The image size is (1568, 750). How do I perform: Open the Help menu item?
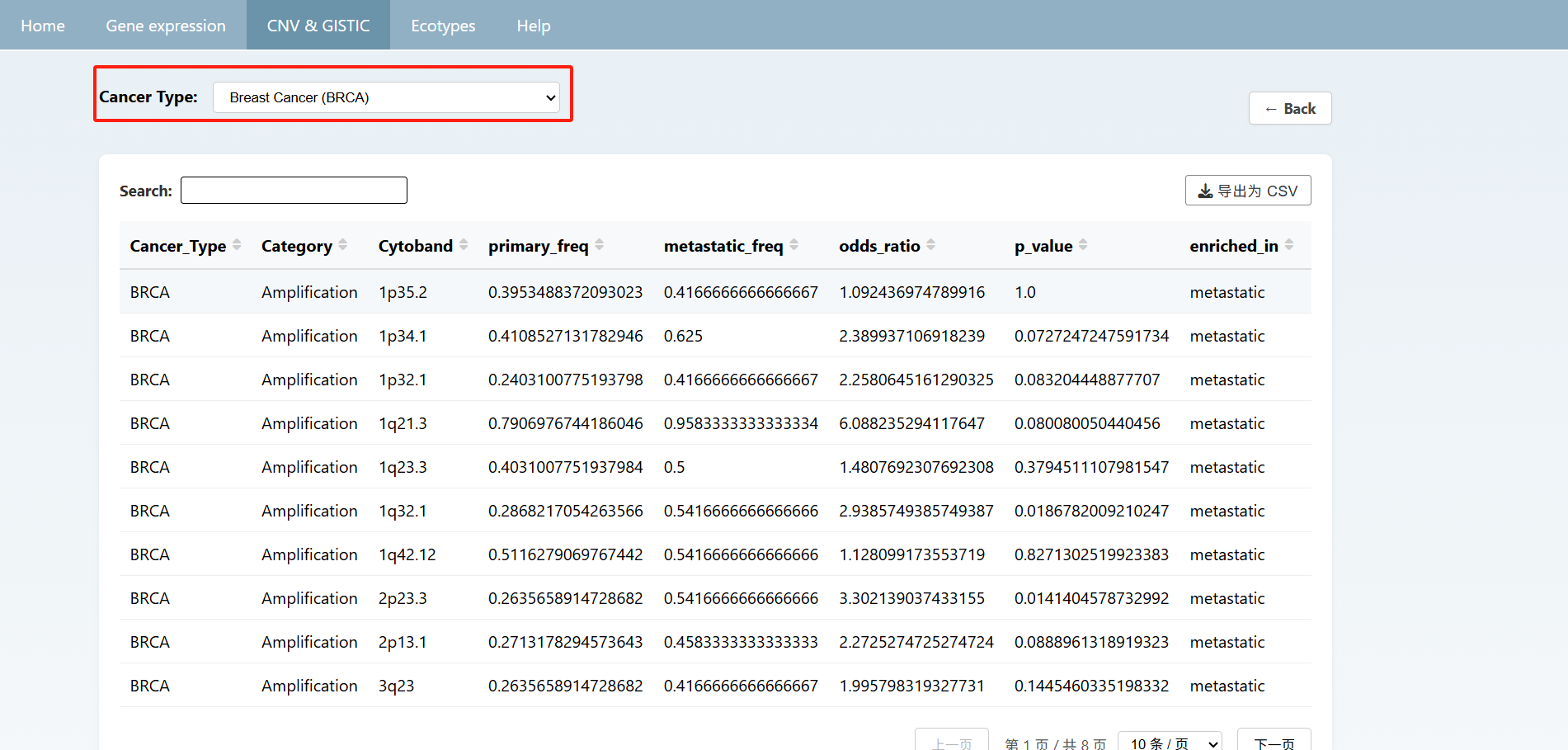(x=534, y=26)
